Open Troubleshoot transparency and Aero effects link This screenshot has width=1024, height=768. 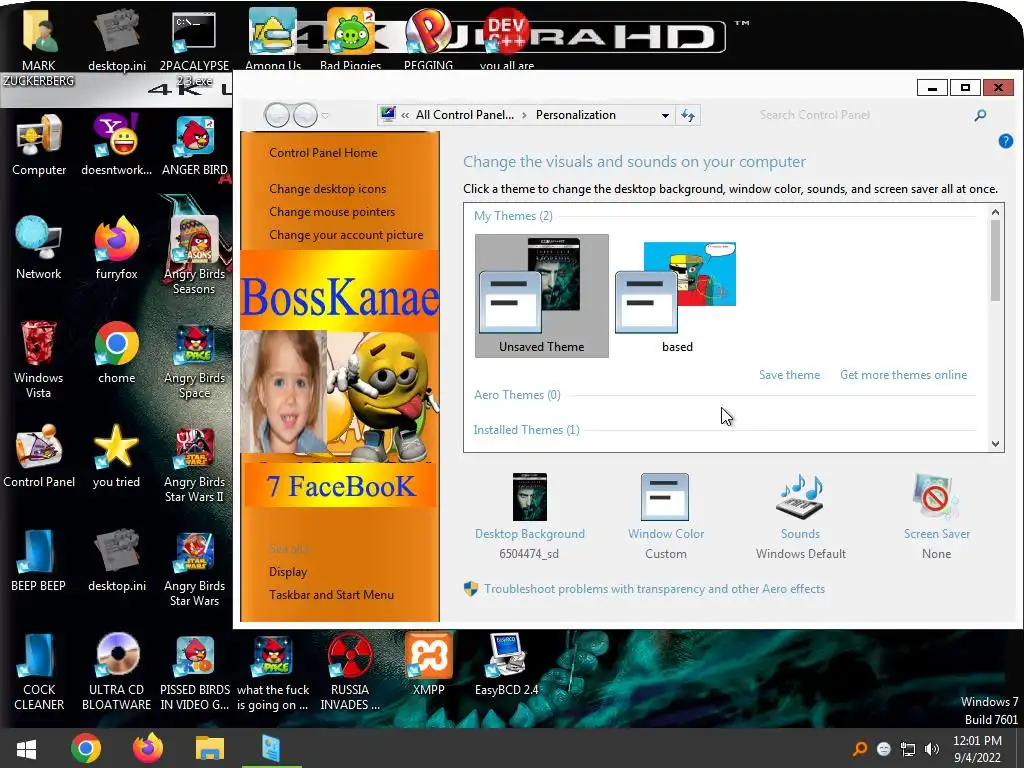pos(654,589)
